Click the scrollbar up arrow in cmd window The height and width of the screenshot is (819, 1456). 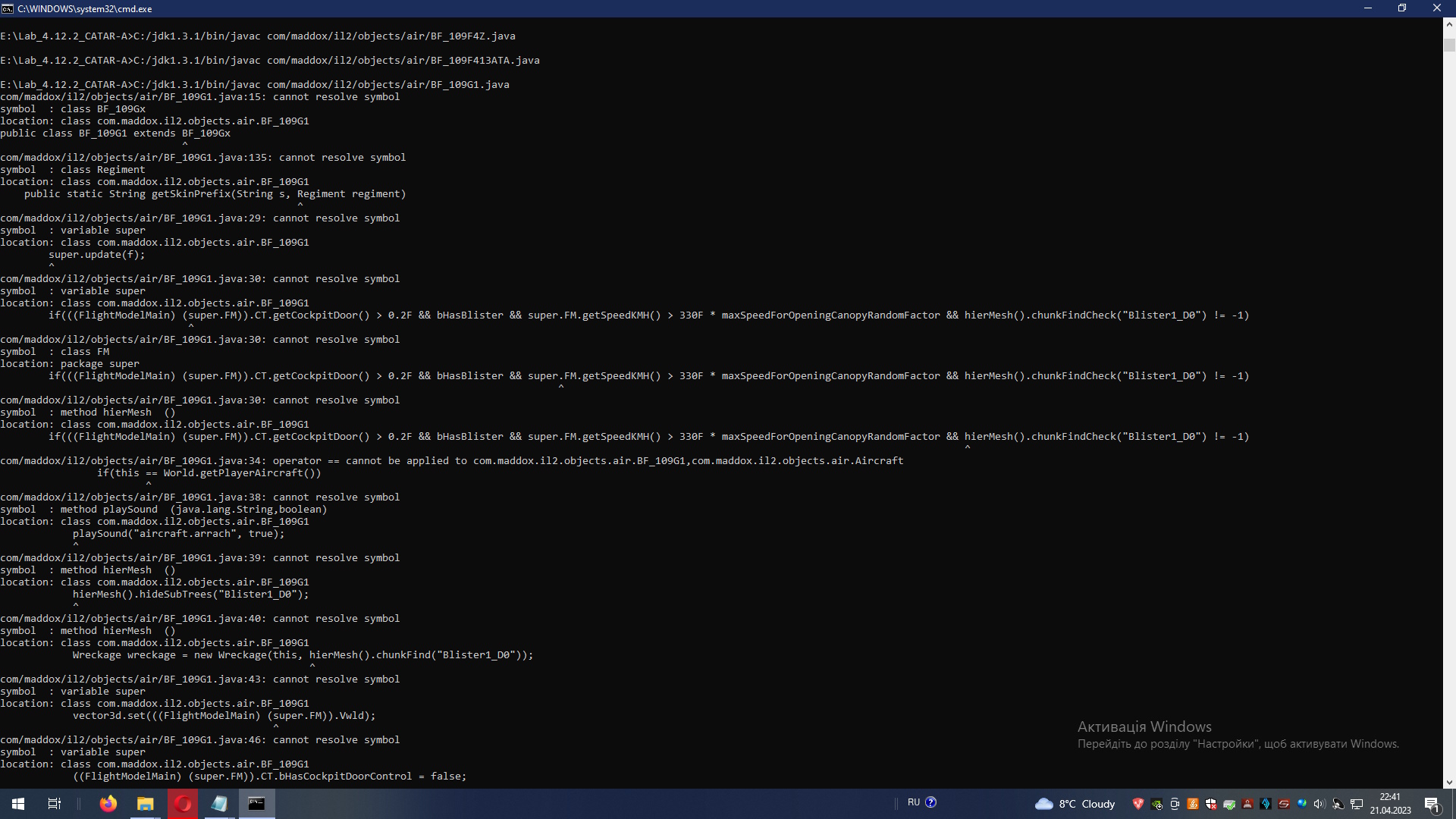(x=1449, y=24)
